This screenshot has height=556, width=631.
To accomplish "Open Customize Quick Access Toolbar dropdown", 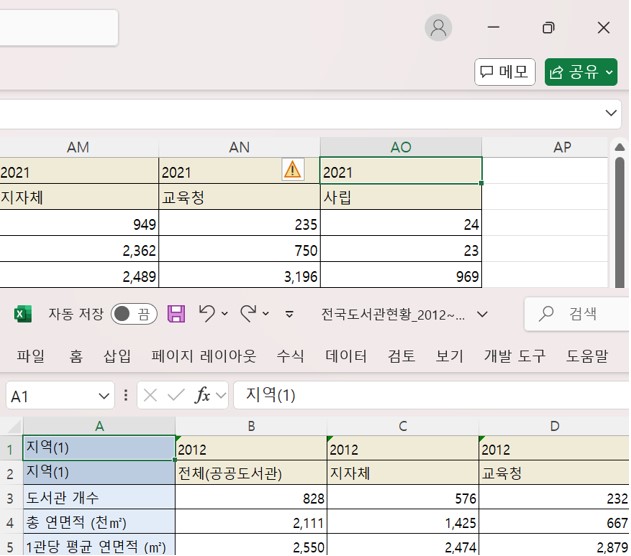I will [x=289, y=314].
